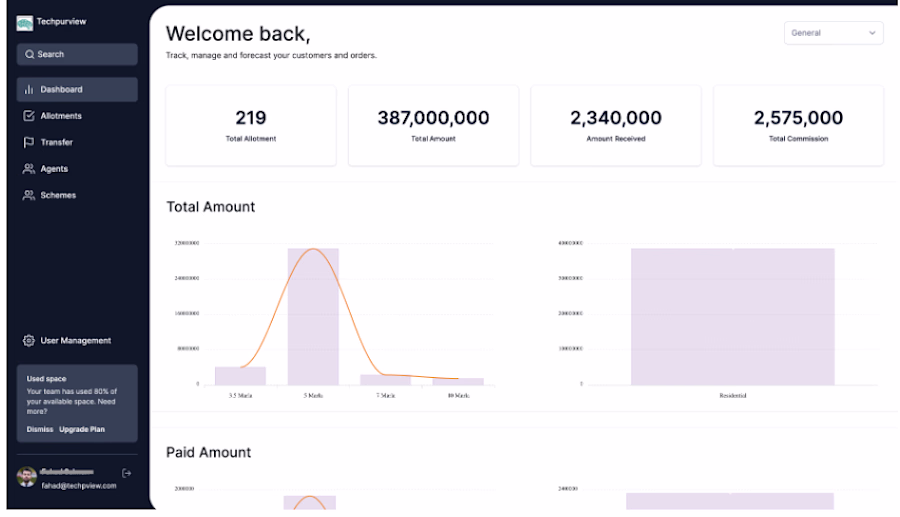Click the 10 Marla bar in Total Amount chart
Image resolution: width=900 pixels, height=517 pixels.
click(458, 382)
